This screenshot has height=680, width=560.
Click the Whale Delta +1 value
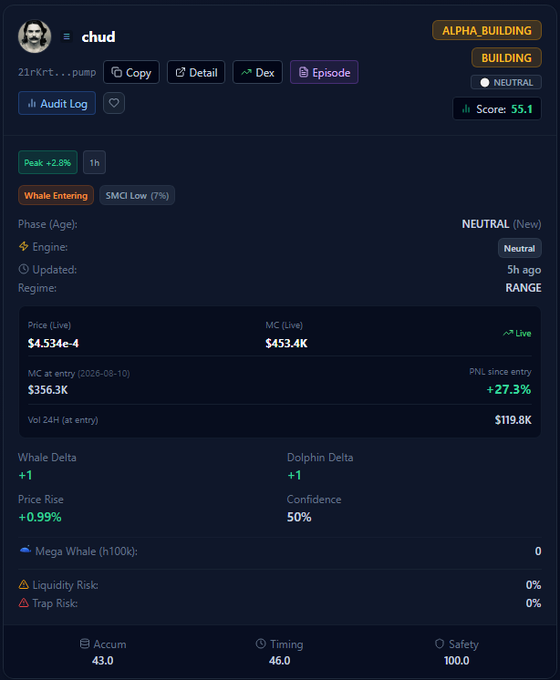pyautogui.click(x=25, y=475)
